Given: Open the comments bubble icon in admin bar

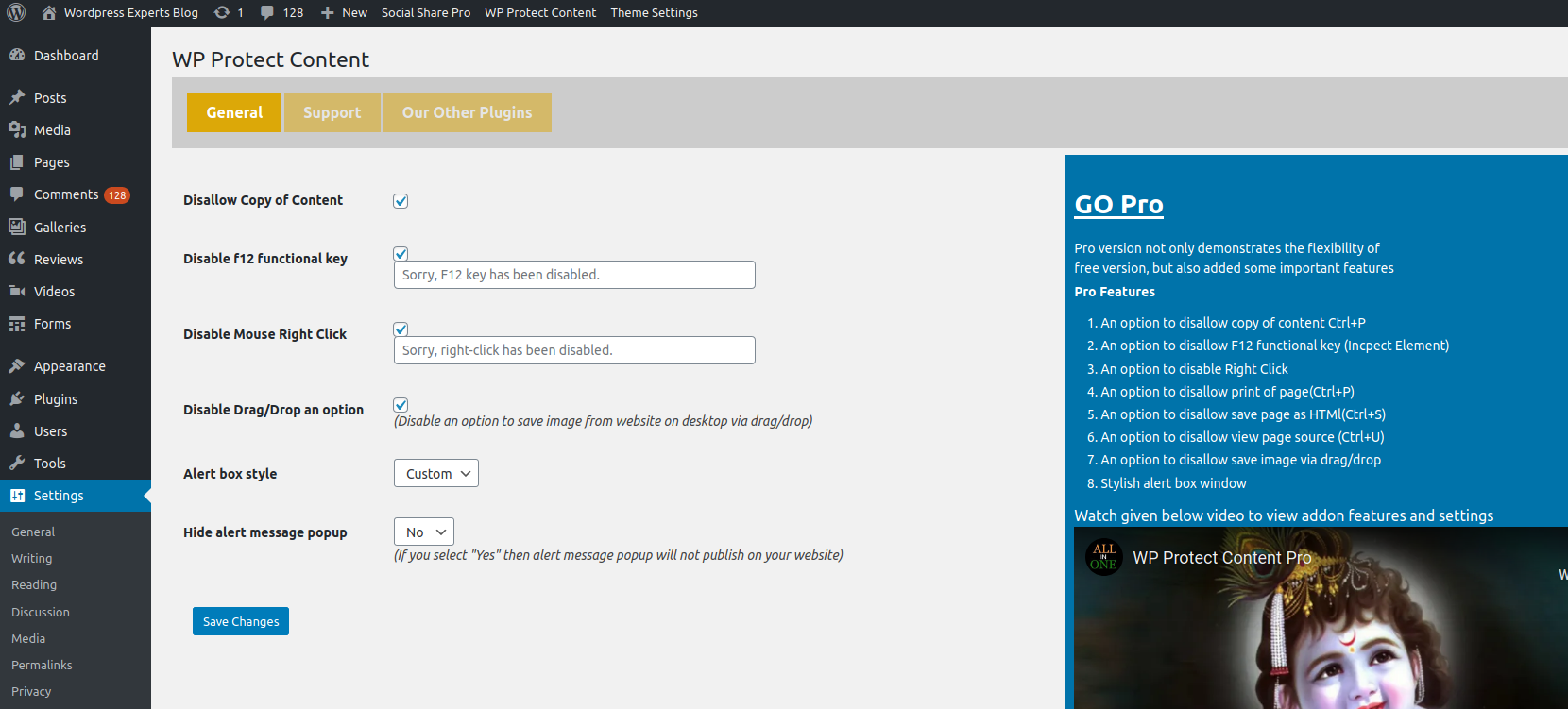Looking at the screenshot, I should point(267,12).
